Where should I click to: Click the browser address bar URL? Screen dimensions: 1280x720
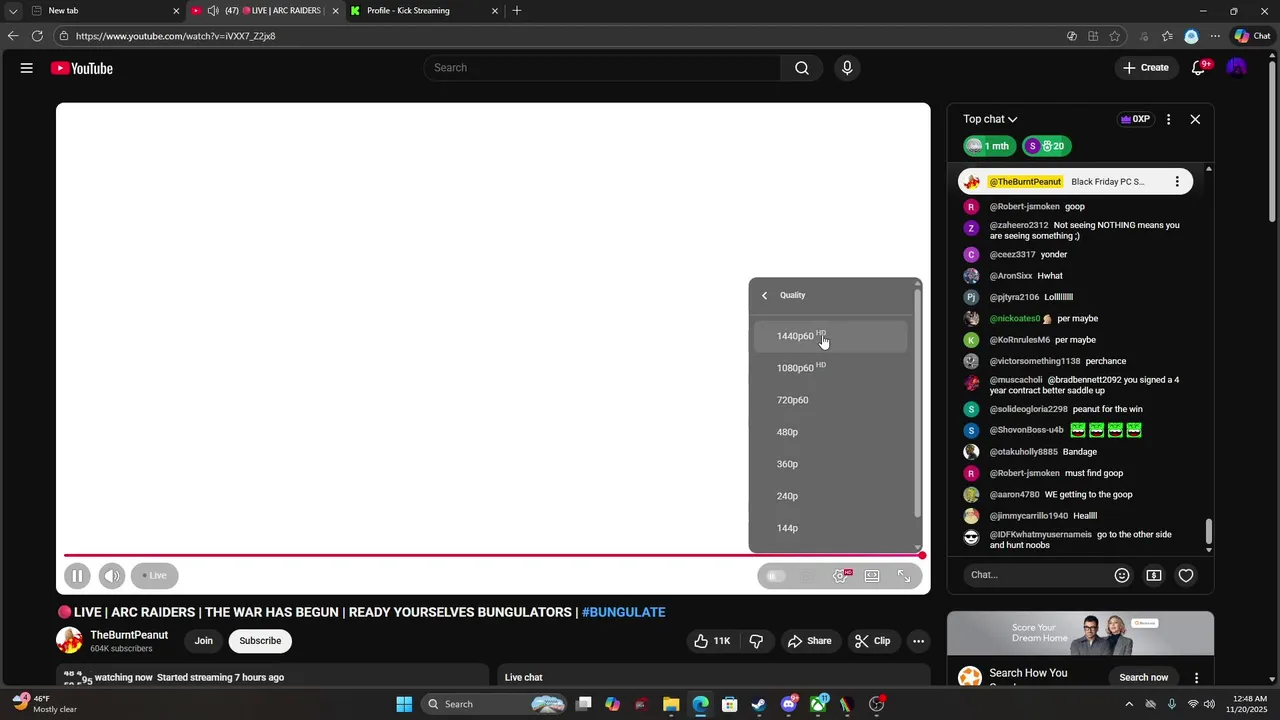click(176, 36)
